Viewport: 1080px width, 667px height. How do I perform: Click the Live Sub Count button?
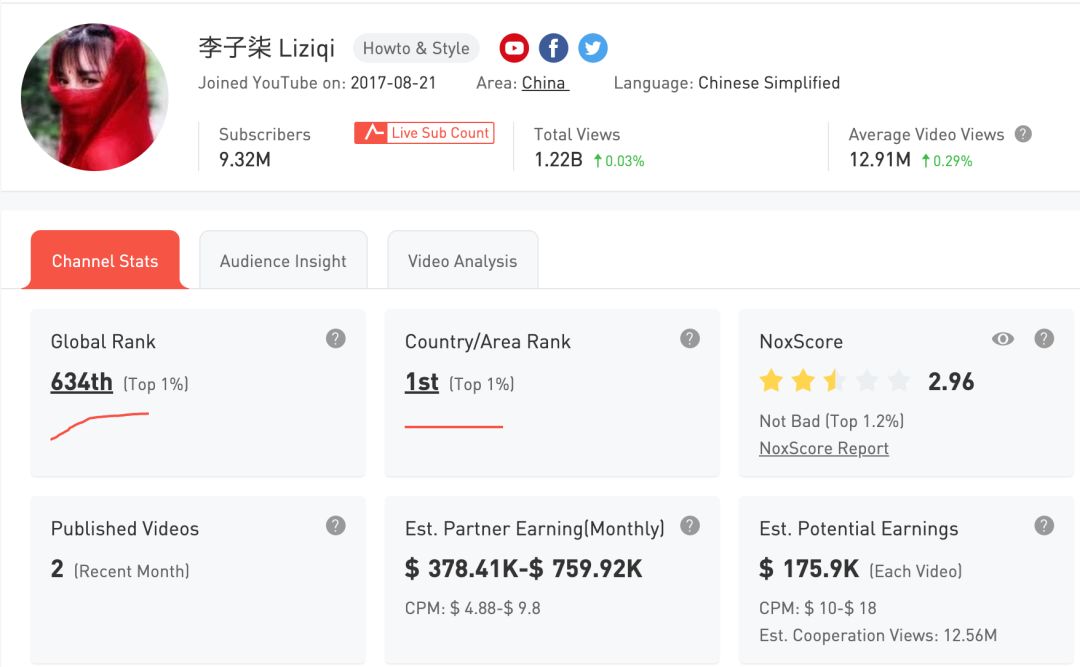424,133
